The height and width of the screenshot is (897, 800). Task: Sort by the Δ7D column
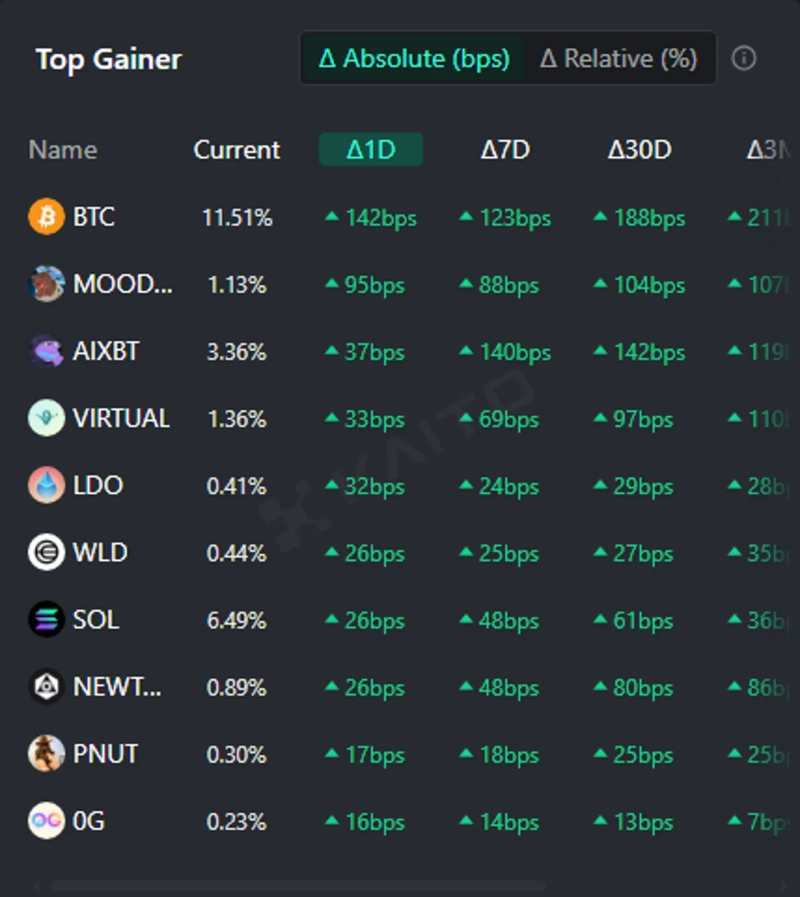pos(505,150)
